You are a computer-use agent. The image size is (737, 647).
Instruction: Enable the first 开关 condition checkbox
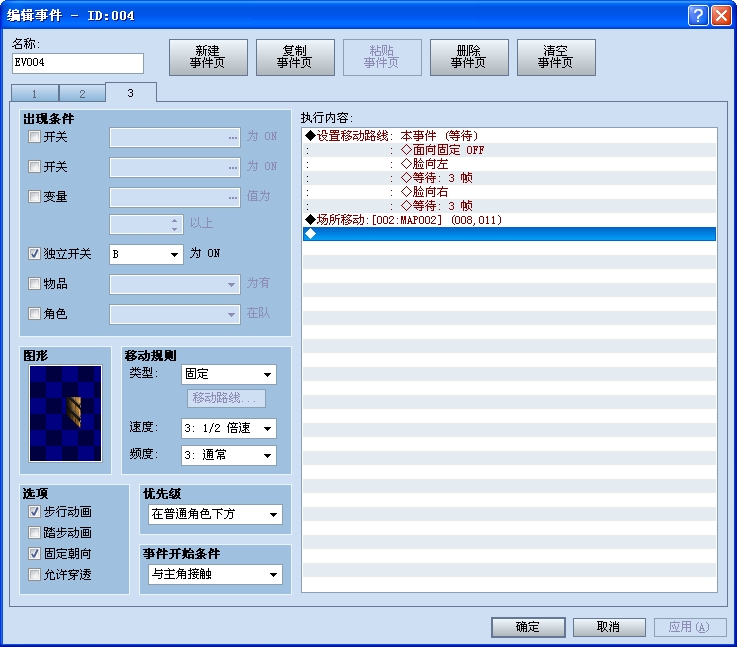(35, 137)
